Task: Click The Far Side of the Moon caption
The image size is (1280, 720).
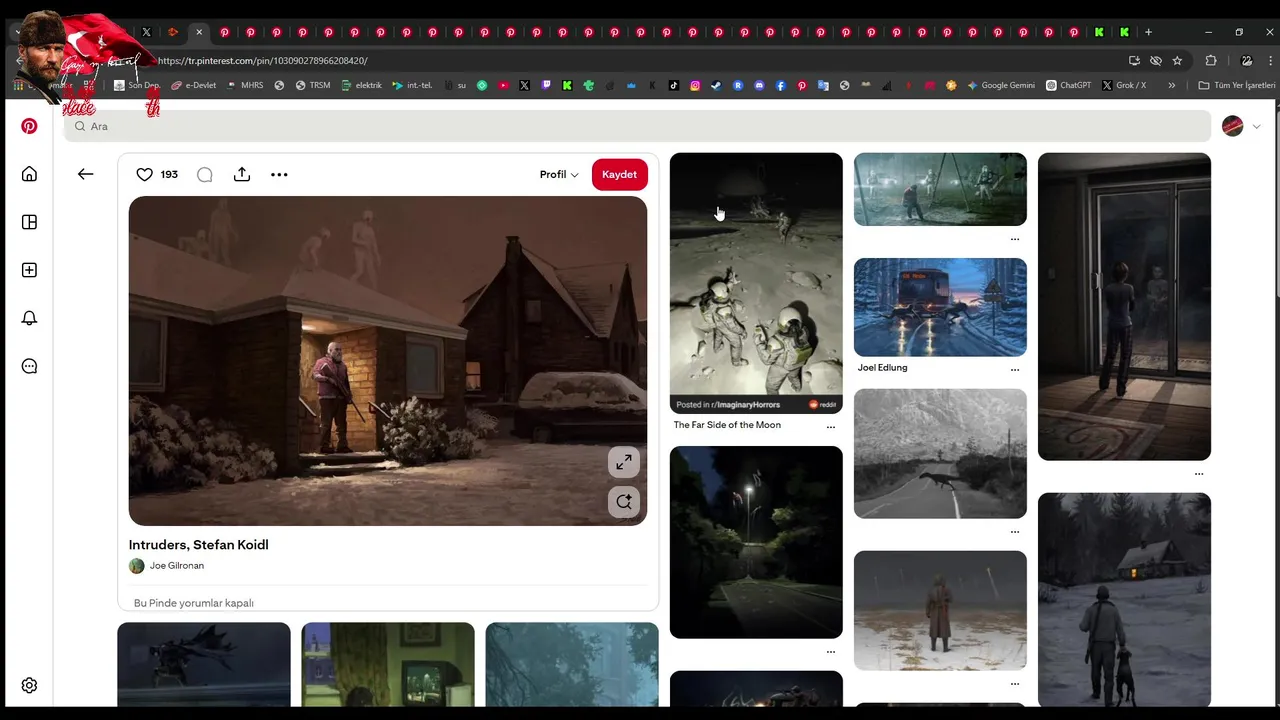Action: point(727,425)
